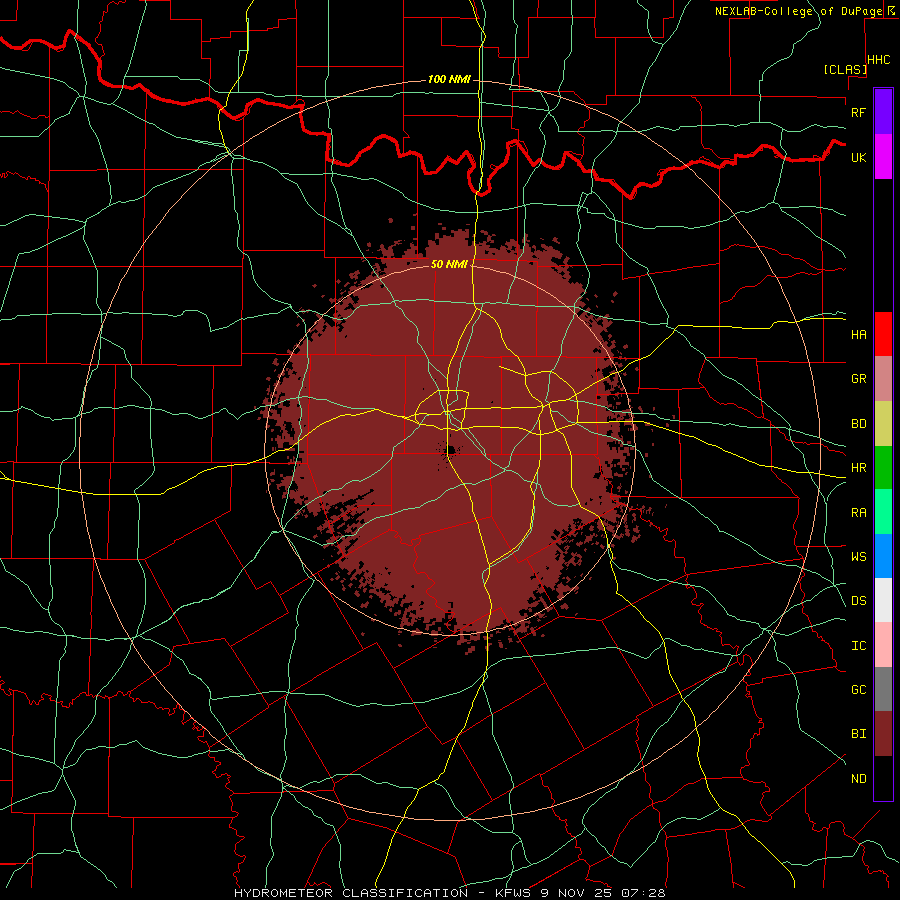Click the UK magenta legend swatch

883,156
